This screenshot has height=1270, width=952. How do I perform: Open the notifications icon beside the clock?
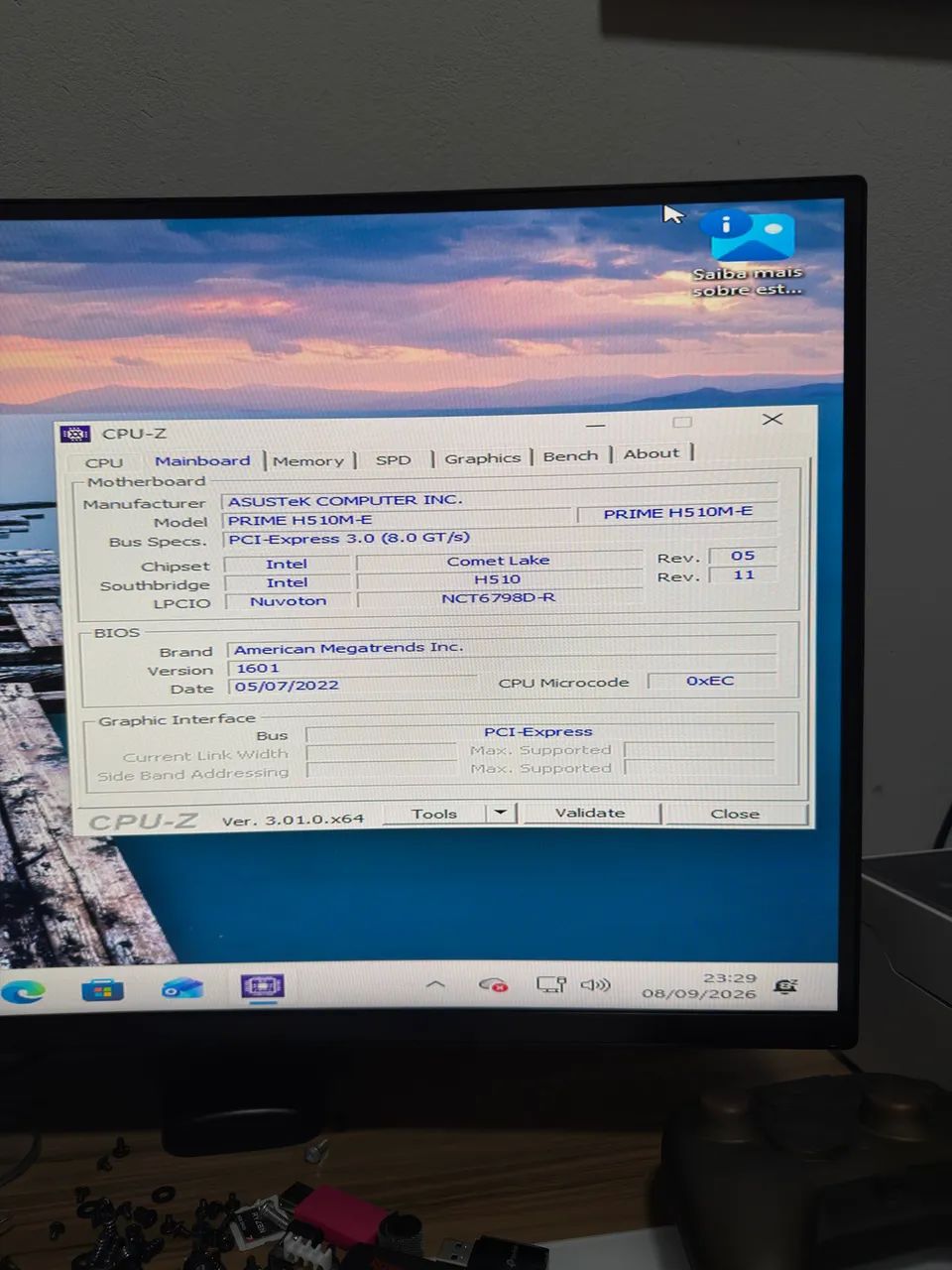(786, 985)
